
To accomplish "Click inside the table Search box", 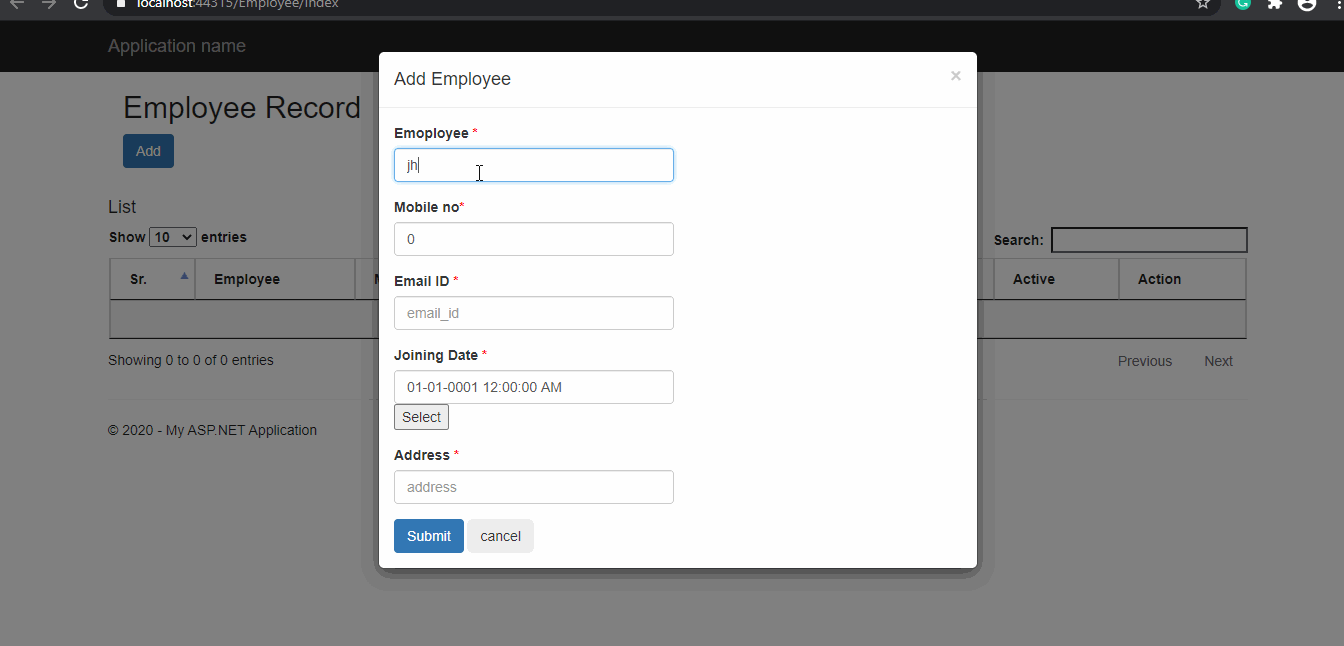I will [1148, 239].
